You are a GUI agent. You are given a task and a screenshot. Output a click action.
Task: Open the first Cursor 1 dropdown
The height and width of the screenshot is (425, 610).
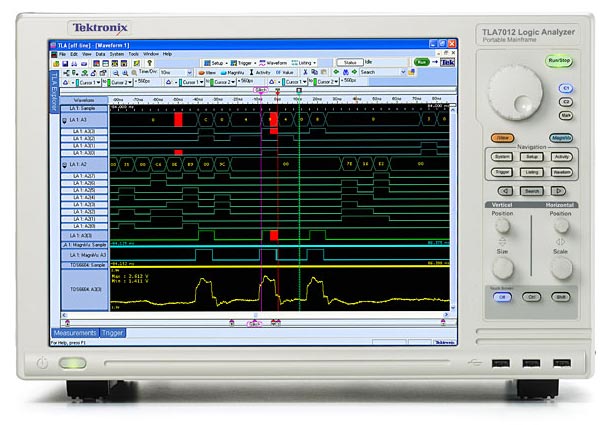(88, 83)
